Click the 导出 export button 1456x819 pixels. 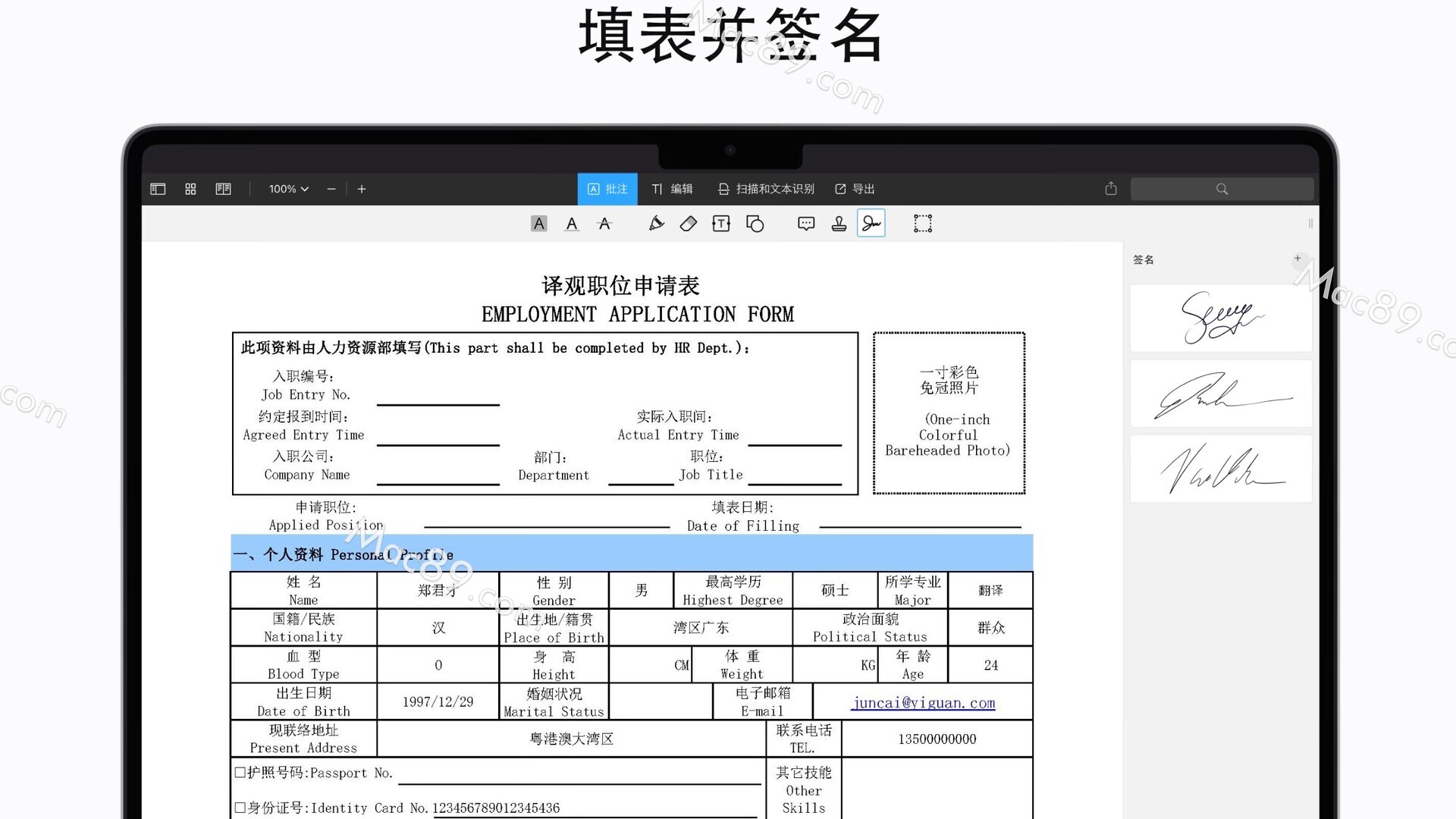855,189
